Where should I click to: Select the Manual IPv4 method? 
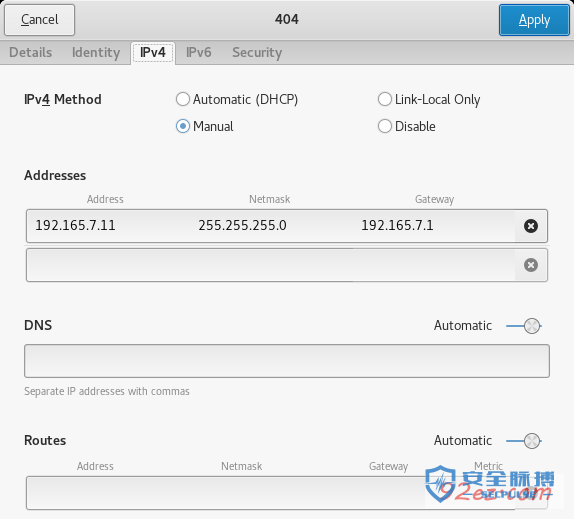[x=204, y=126]
